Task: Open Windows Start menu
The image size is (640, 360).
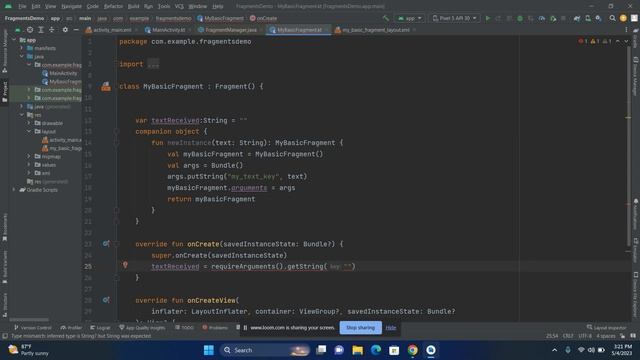Action: pyautogui.click(x=209, y=350)
